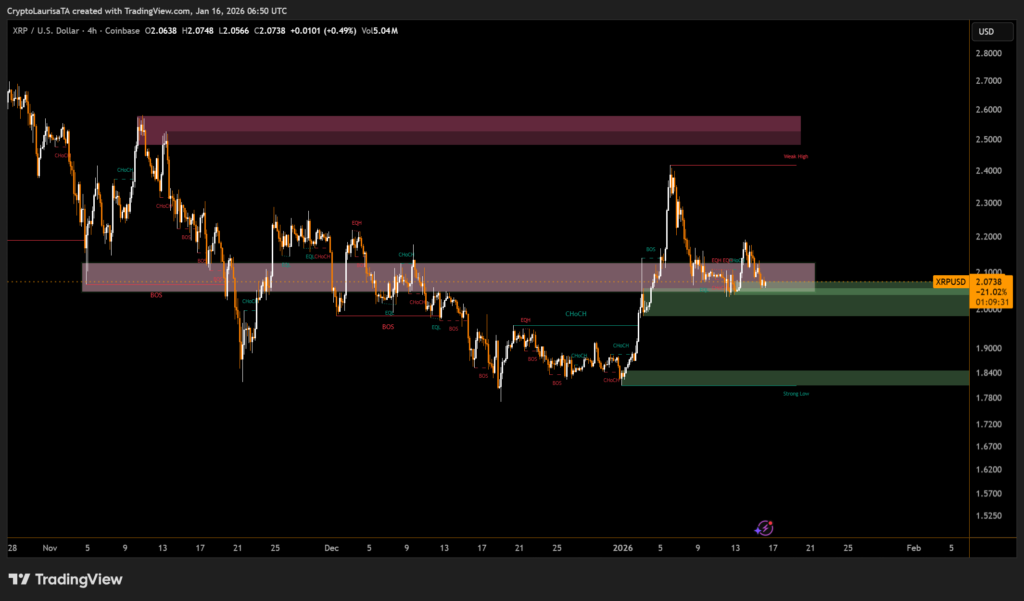The height and width of the screenshot is (601, 1024).
Task: Click the Coinbase exchange label in legend
Action: [122, 31]
